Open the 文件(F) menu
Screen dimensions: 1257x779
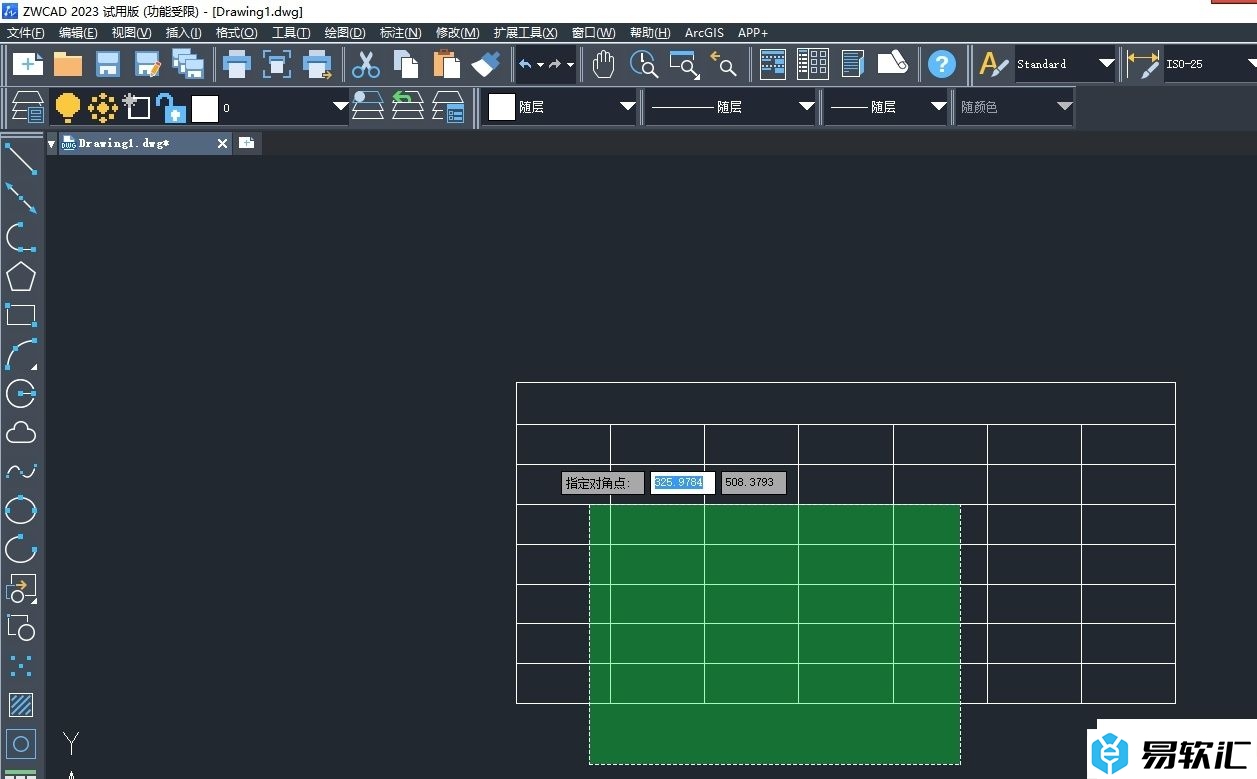pos(26,33)
